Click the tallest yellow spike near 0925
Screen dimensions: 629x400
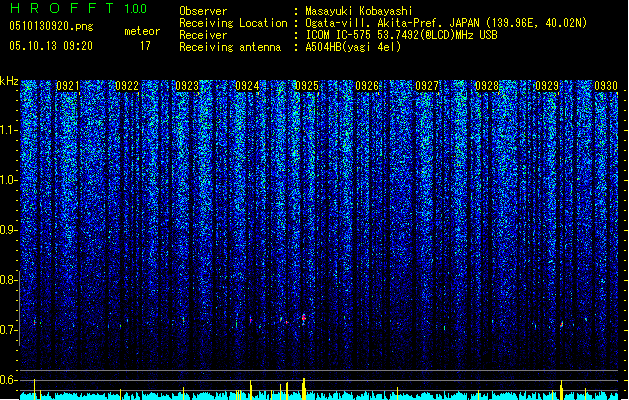(x=304, y=389)
